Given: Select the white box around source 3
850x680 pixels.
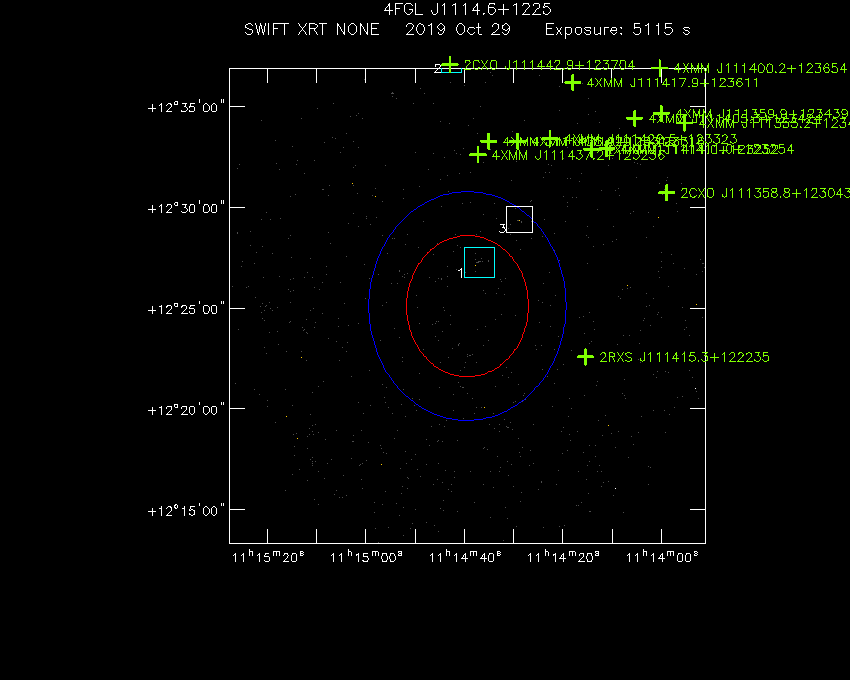Looking at the screenshot, I should click(519, 220).
